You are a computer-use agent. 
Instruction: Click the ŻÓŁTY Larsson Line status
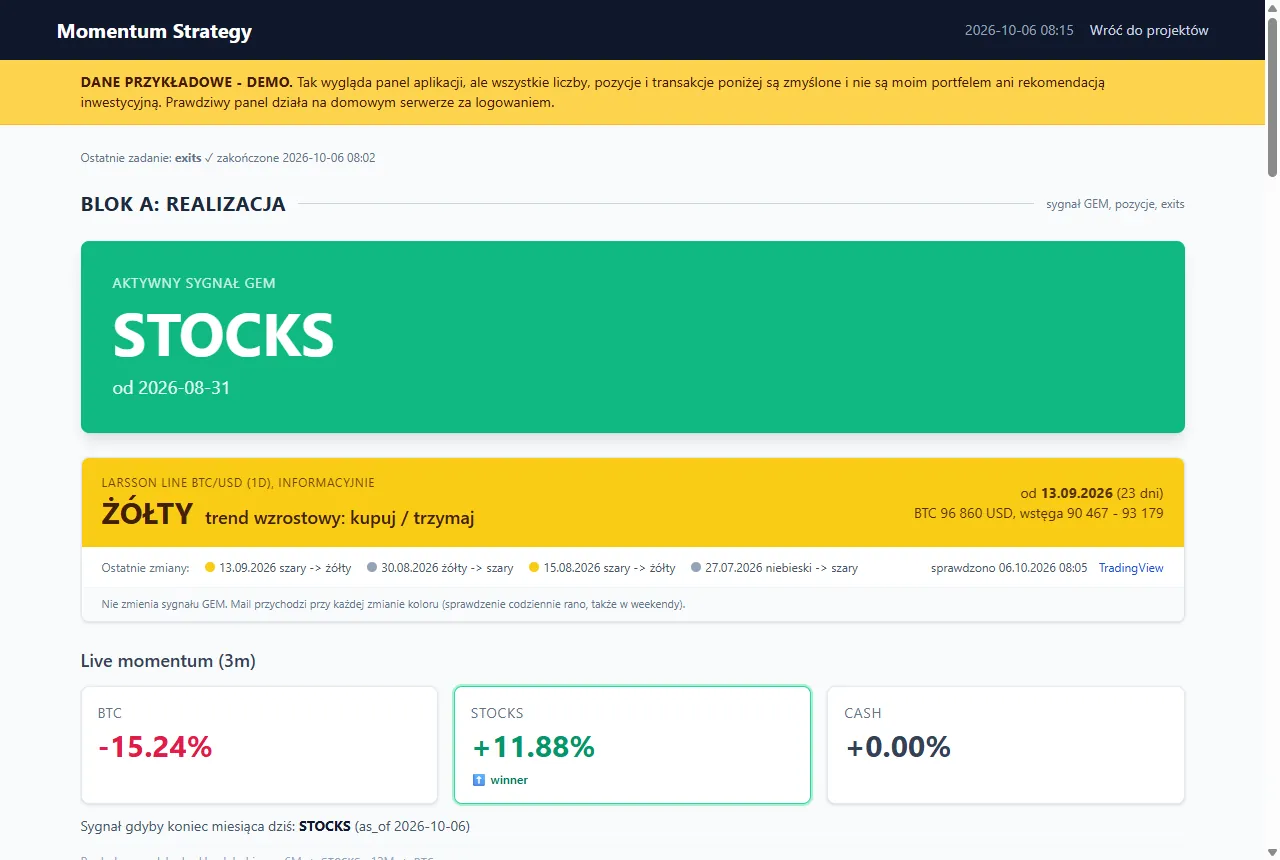(147, 514)
